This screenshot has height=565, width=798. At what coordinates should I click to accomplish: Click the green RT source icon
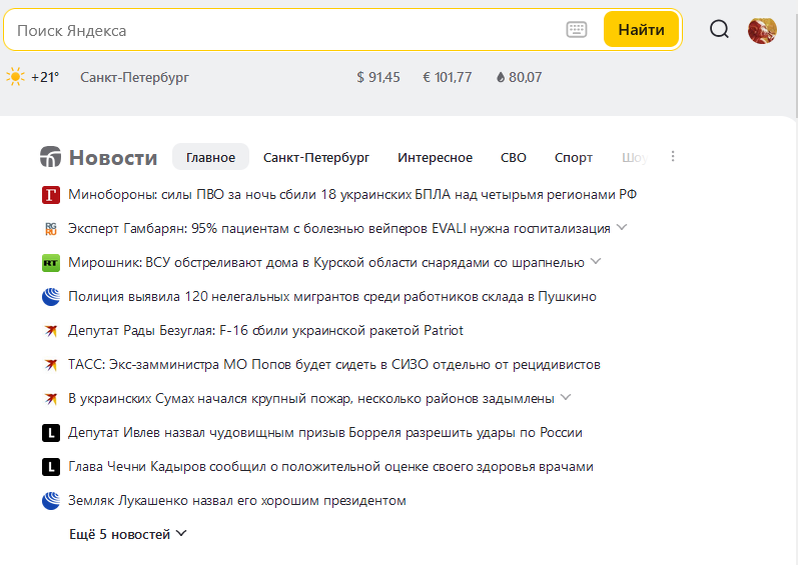(51, 263)
